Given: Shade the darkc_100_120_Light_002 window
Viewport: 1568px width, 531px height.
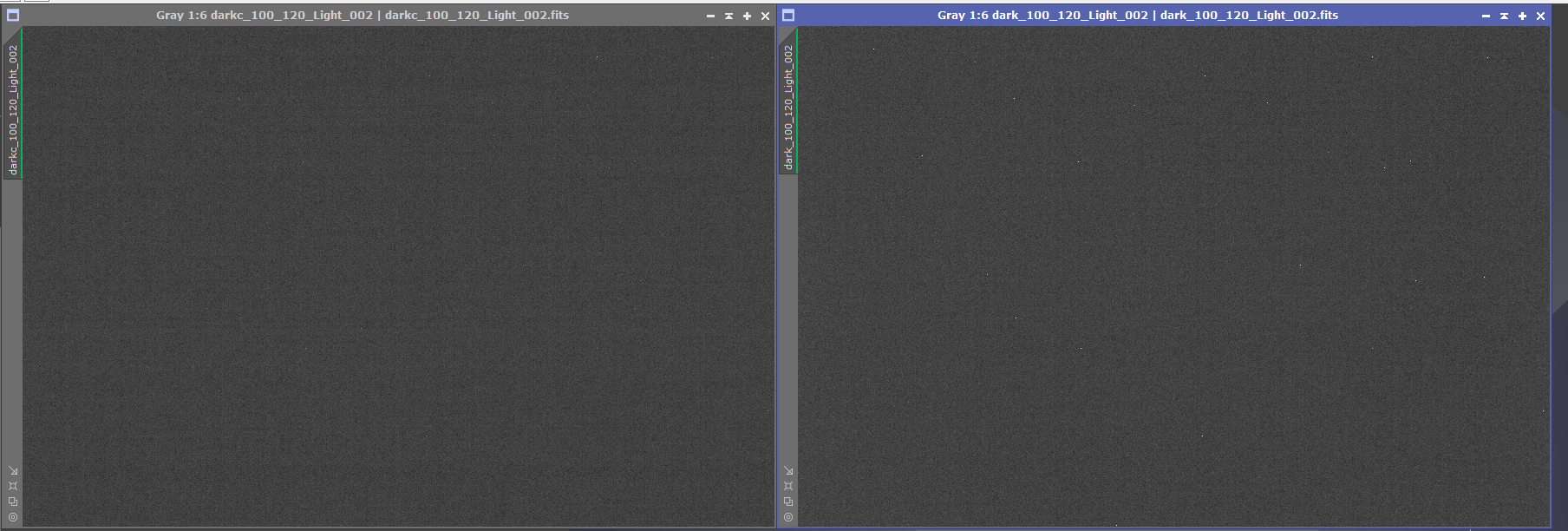Looking at the screenshot, I should click(x=729, y=16).
